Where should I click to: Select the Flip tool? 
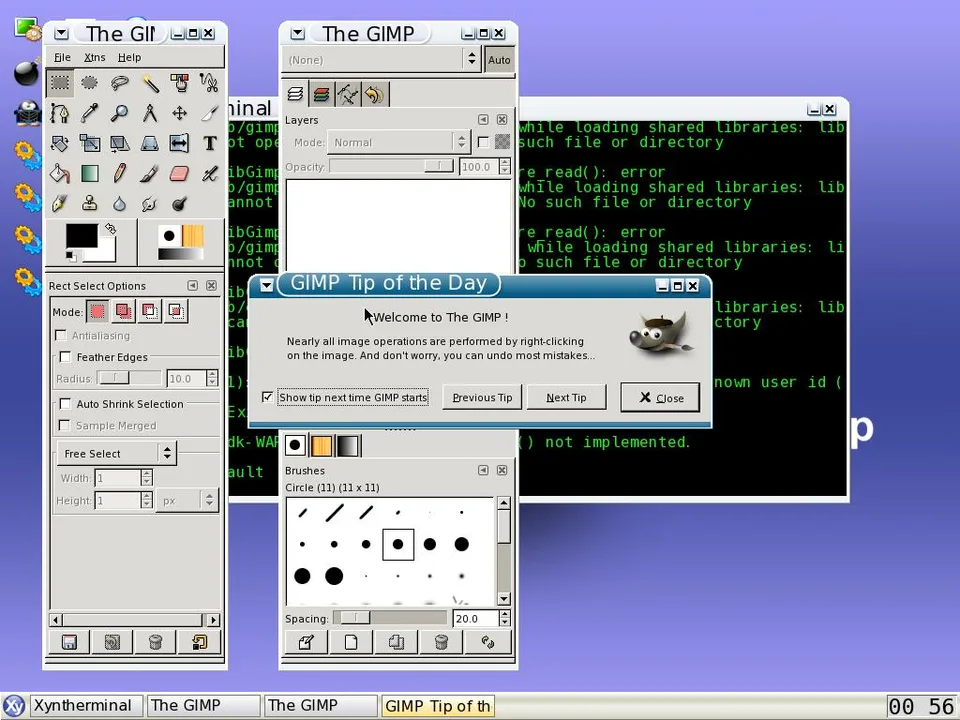(x=179, y=143)
